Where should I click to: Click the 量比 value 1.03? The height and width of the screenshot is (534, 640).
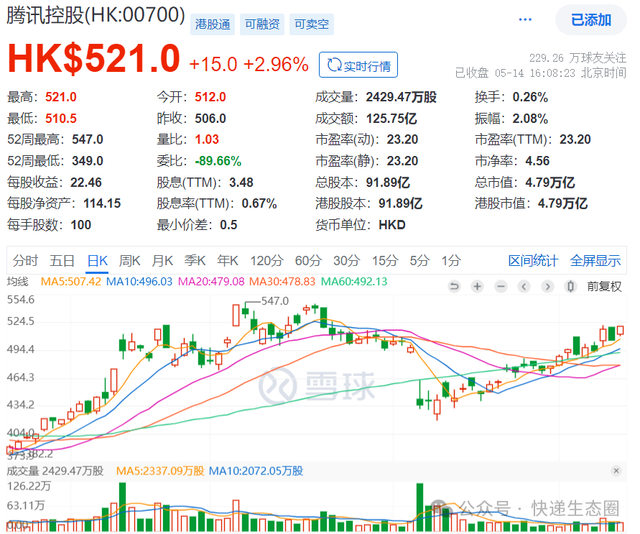click(x=207, y=140)
